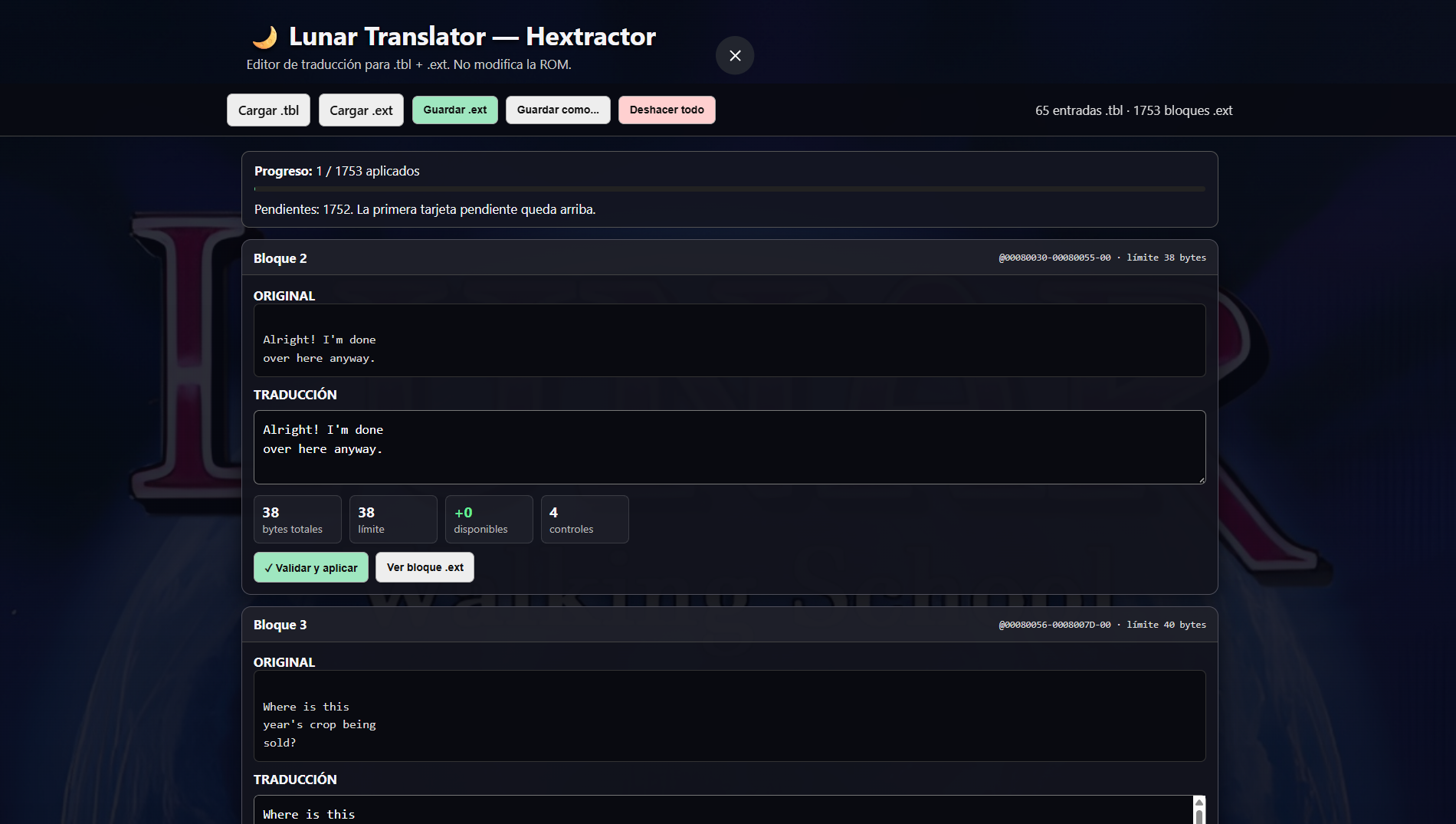This screenshot has height=824, width=1456.
Task: Select the Bloque 2 original text box
Action: (x=730, y=340)
